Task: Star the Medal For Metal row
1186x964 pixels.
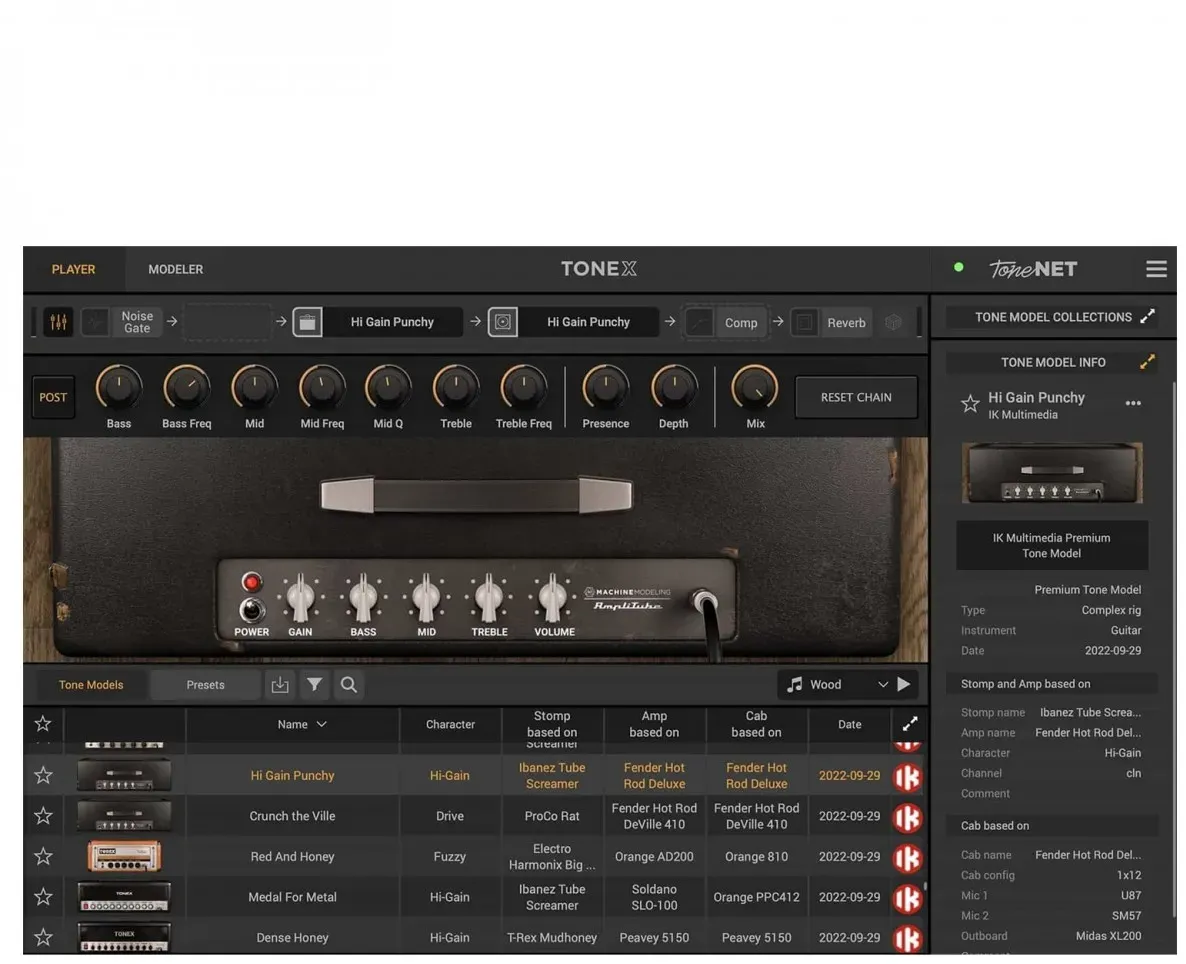Action: pos(43,897)
